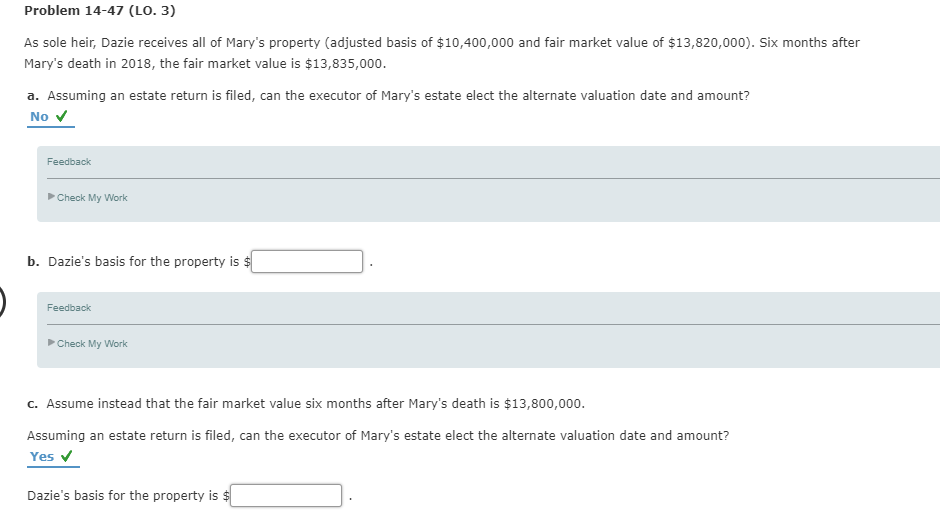
Task: Open the Yes answer dropdown in part c
Action: pyautogui.click(x=42, y=457)
